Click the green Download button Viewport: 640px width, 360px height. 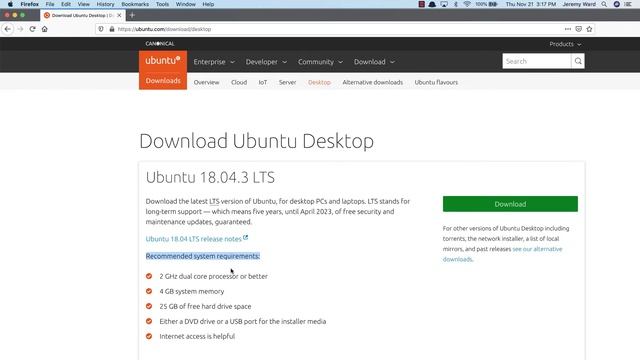[x=510, y=204]
